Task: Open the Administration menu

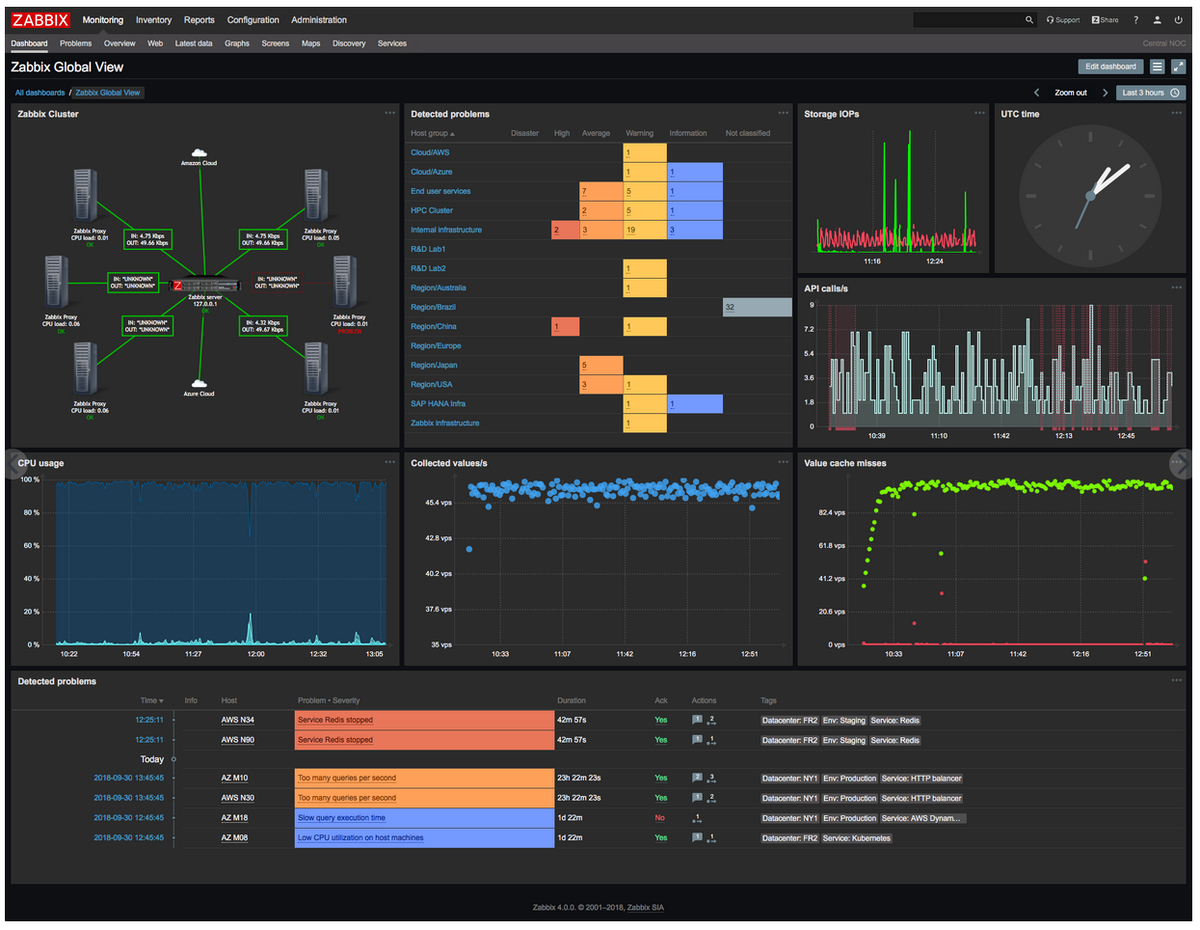Action: pos(319,20)
